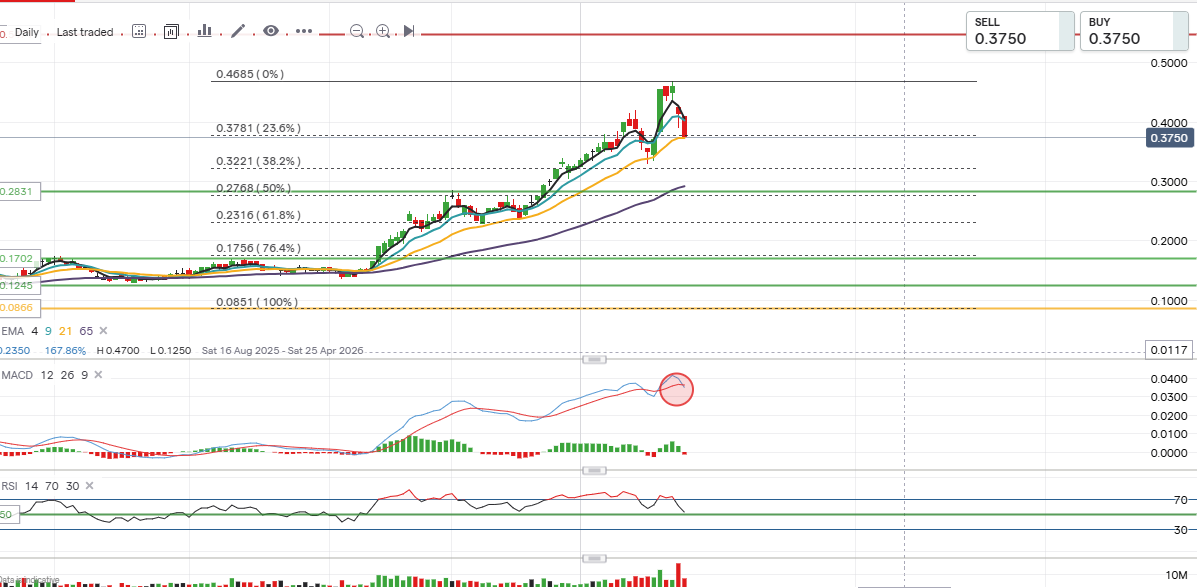The height and width of the screenshot is (588, 1197).
Task: Toggle the eye visibility icon
Action: tap(270, 32)
